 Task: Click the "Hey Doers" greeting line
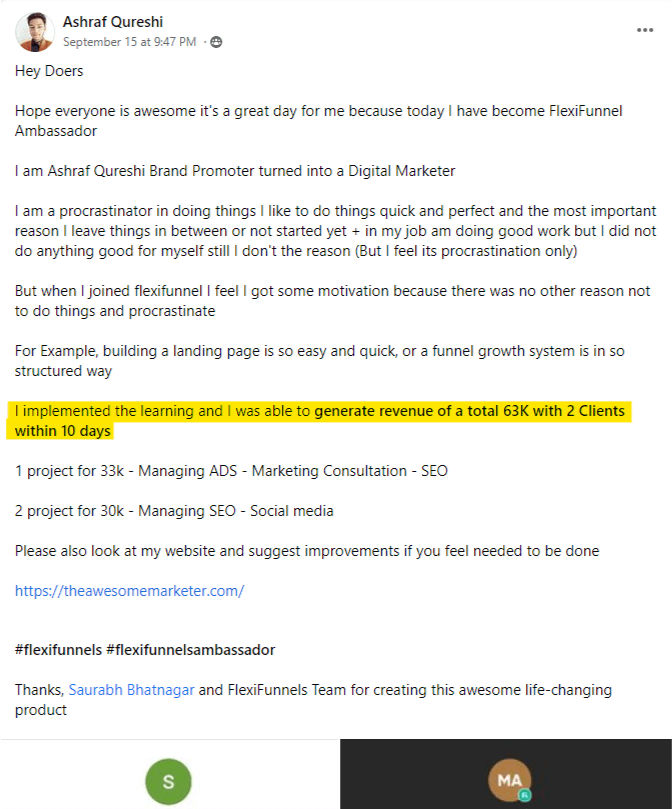[49, 71]
